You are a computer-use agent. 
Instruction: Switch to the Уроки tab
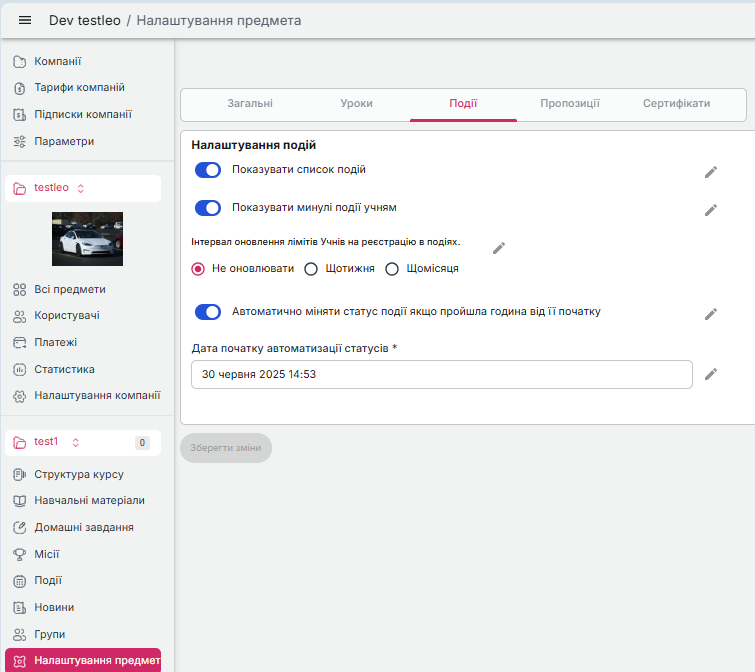[x=357, y=104]
